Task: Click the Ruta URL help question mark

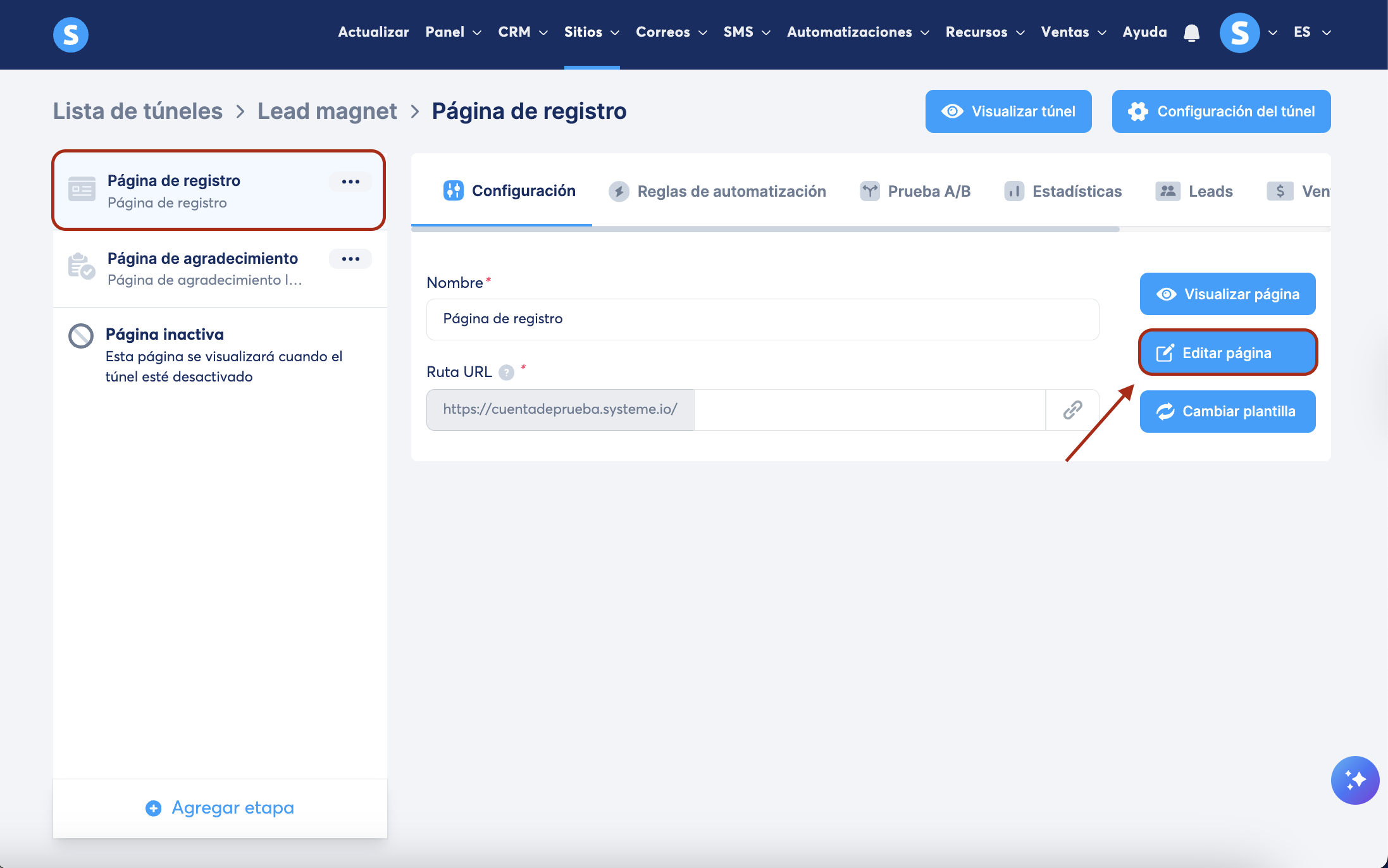Action: [x=506, y=373]
